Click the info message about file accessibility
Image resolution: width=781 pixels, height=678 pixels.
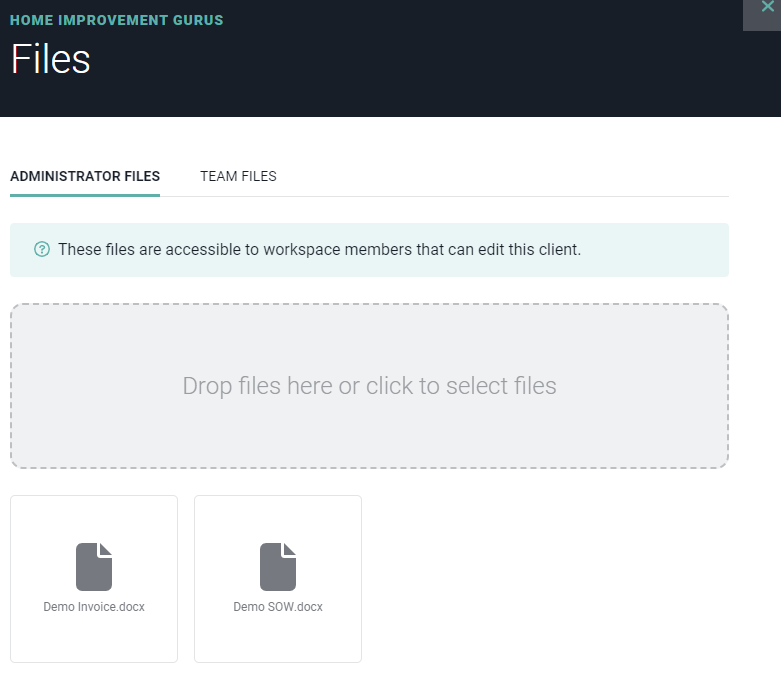click(x=319, y=249)
